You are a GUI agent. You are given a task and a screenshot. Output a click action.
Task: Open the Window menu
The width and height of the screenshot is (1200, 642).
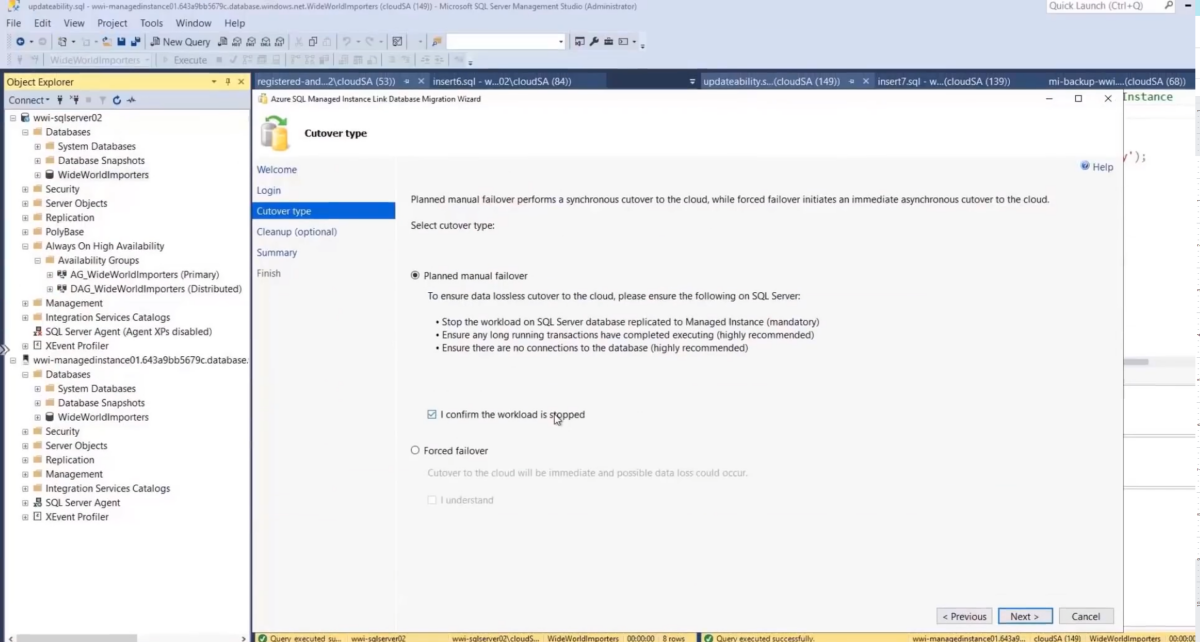[193, 23]
